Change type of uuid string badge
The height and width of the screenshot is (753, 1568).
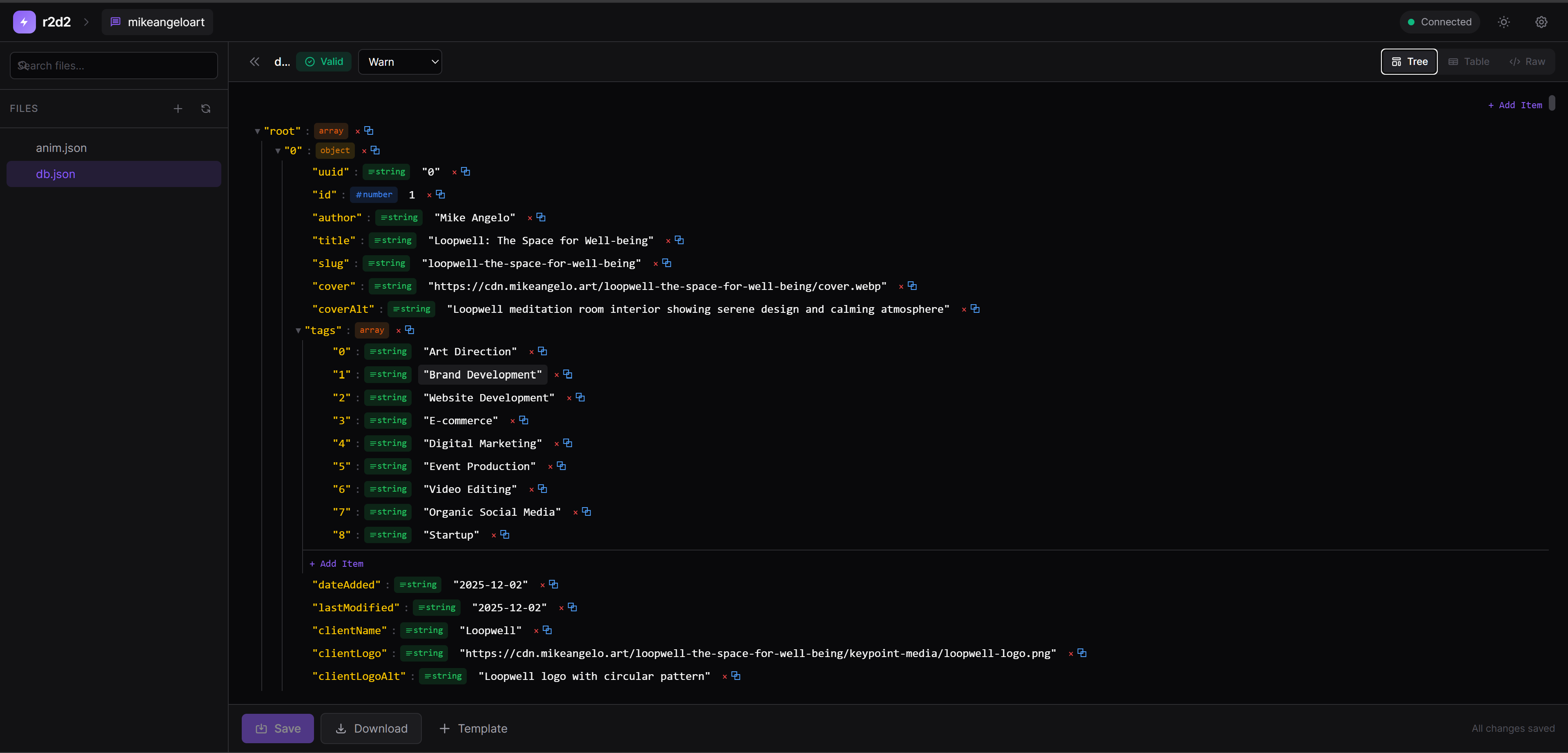[387, 172]
